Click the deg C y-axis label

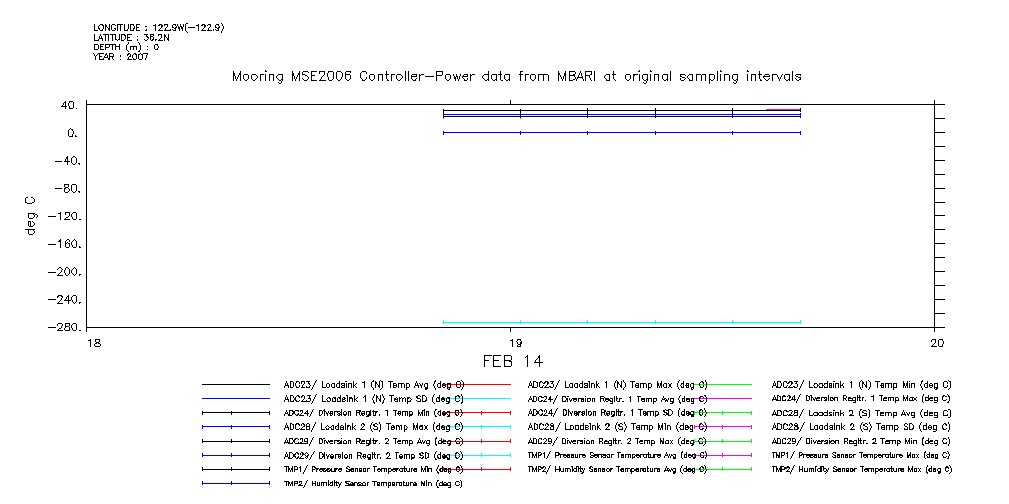click(32, 215)
